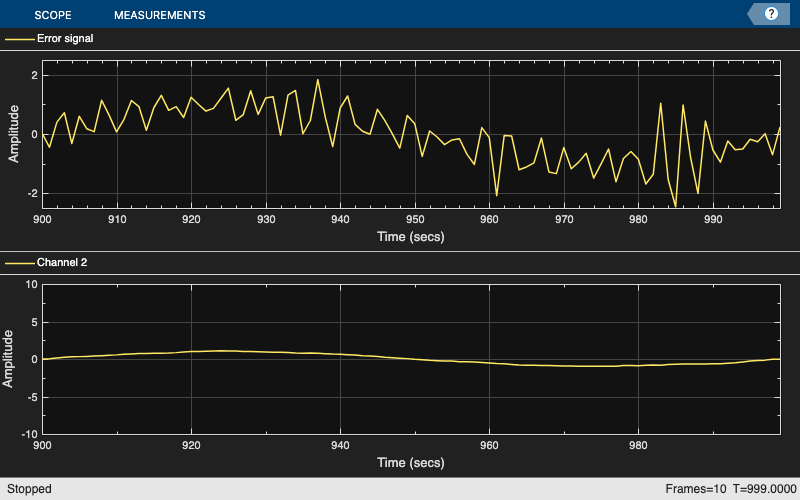
Task: Click the yellow Channel 2 legend line
Action: pyautogui.click(x=20, y=263)
